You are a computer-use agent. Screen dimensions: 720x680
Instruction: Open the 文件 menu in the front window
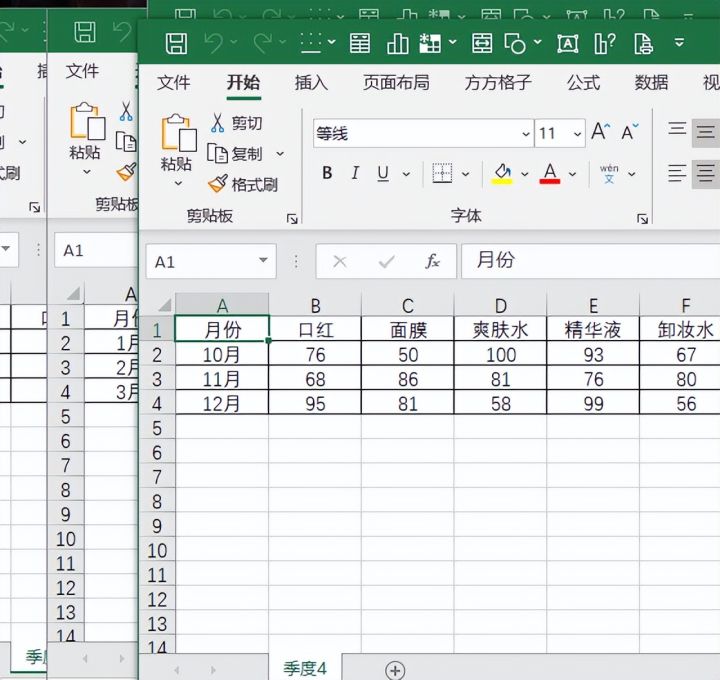[x=174, y=83]
